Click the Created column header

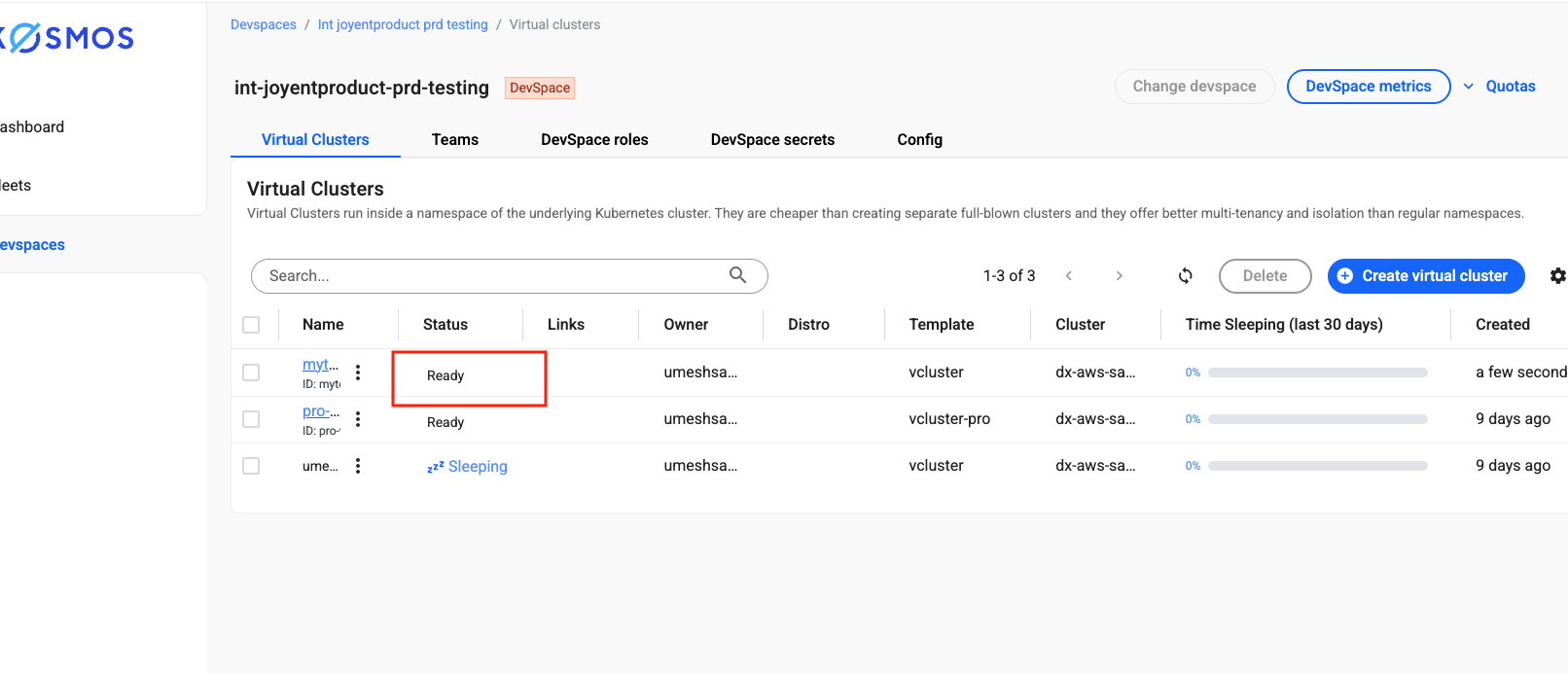(x=1503, y=325)
